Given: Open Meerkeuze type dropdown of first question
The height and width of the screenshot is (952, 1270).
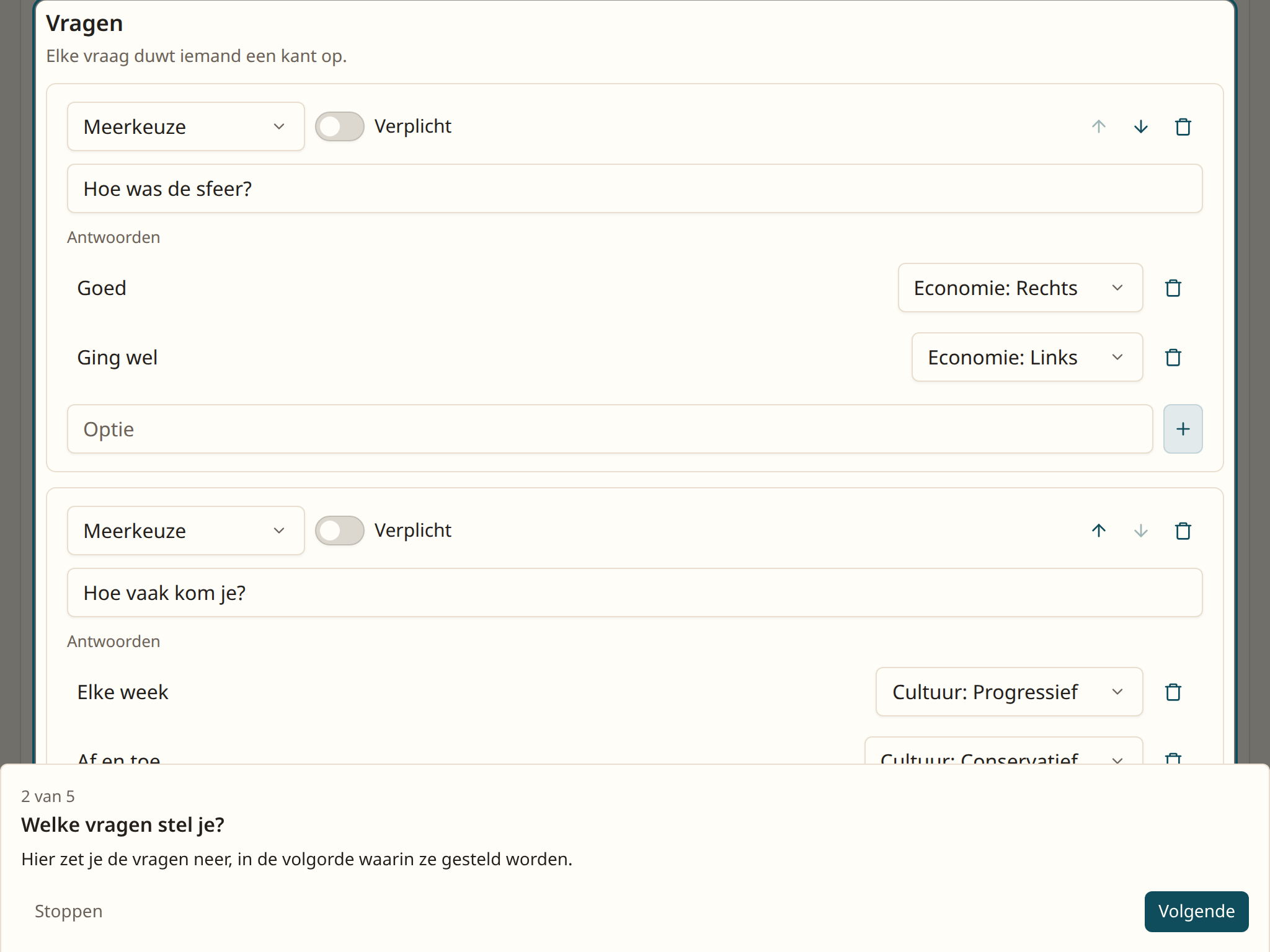Looking at the screenshot, I should (185, 126).
